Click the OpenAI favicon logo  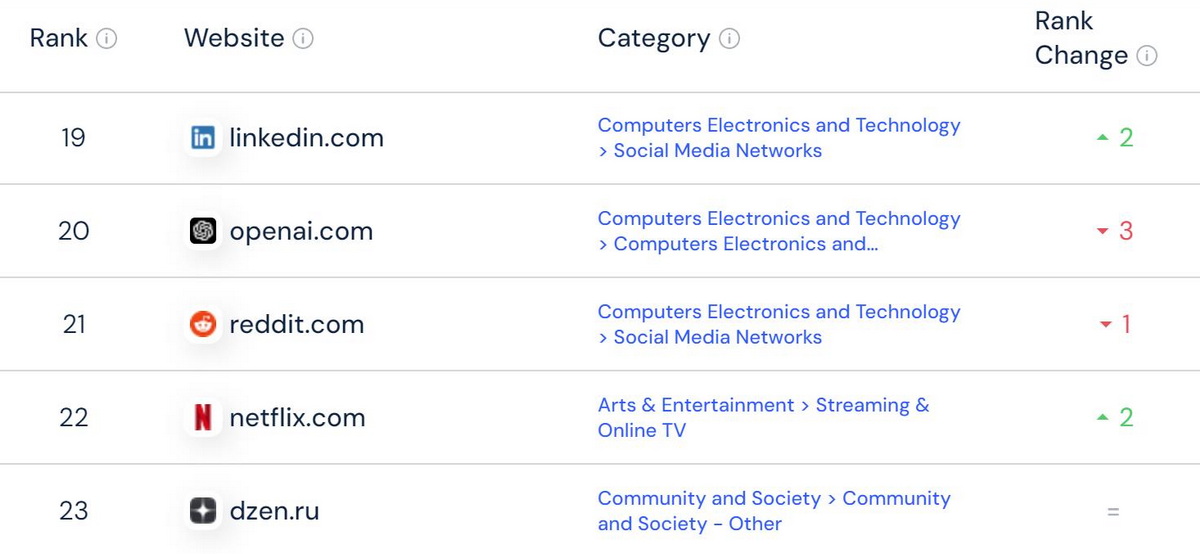tap(203, 231)
